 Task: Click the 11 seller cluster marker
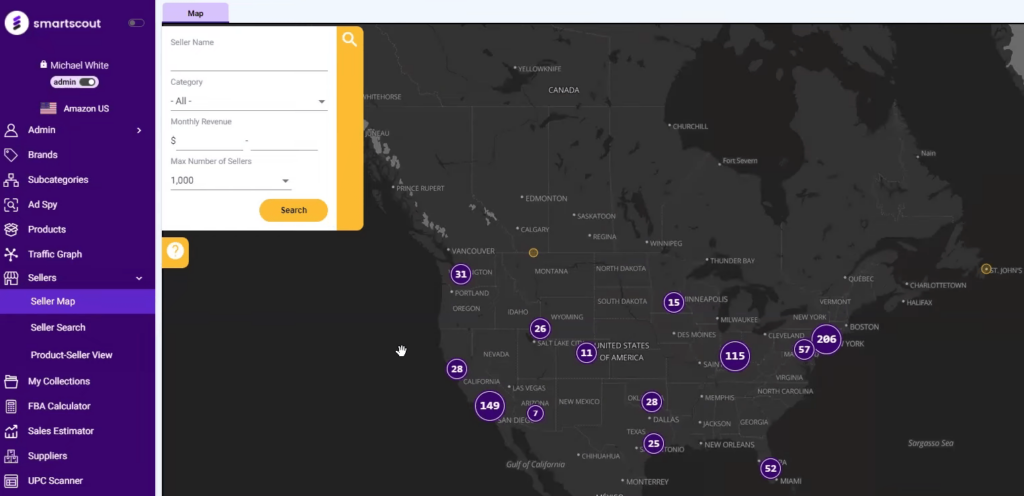586,353
